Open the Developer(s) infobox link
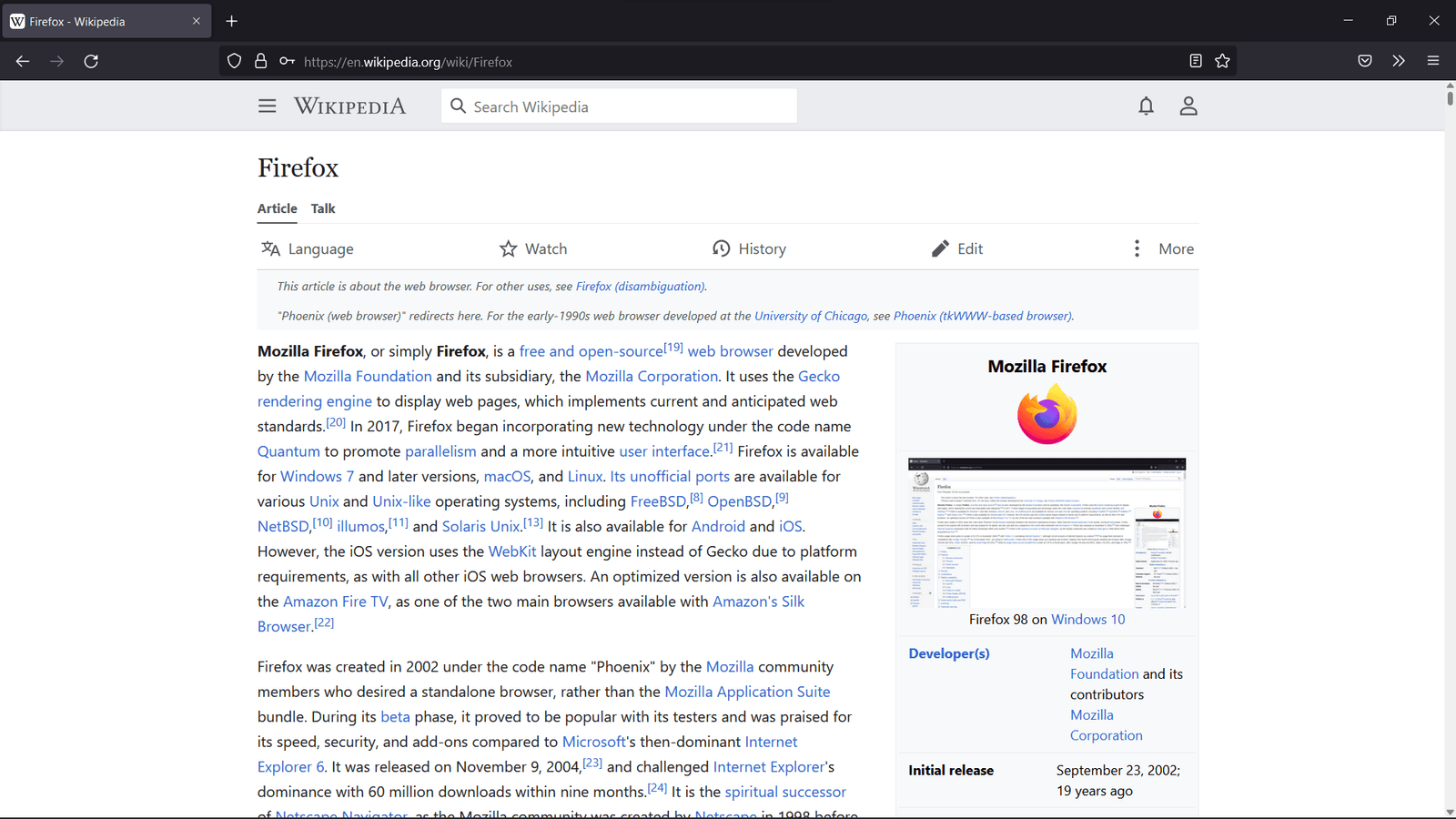The height and width of the screenshot is (819, 1456). click(949, 653)
